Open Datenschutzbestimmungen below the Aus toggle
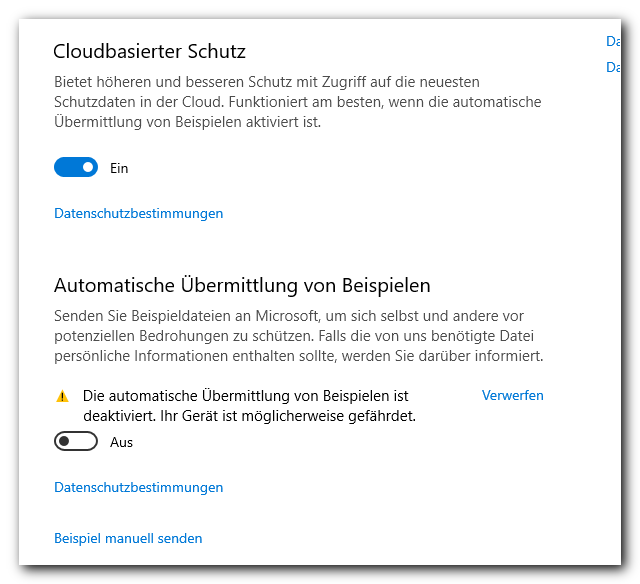Screen dimensions: 640x584 [x=138, y=487]
